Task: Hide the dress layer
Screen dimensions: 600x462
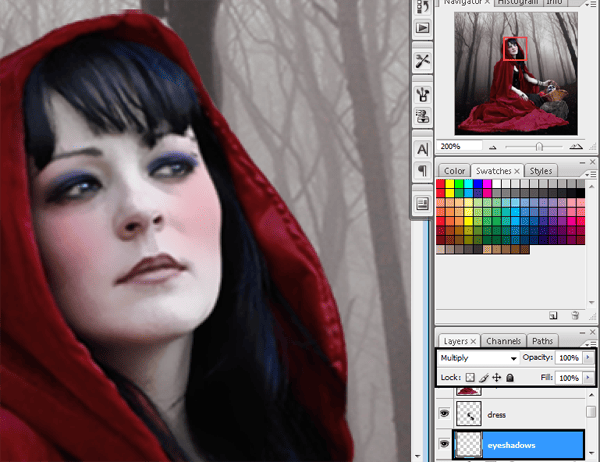Action: pyautogui.click(x=445, y=411)
